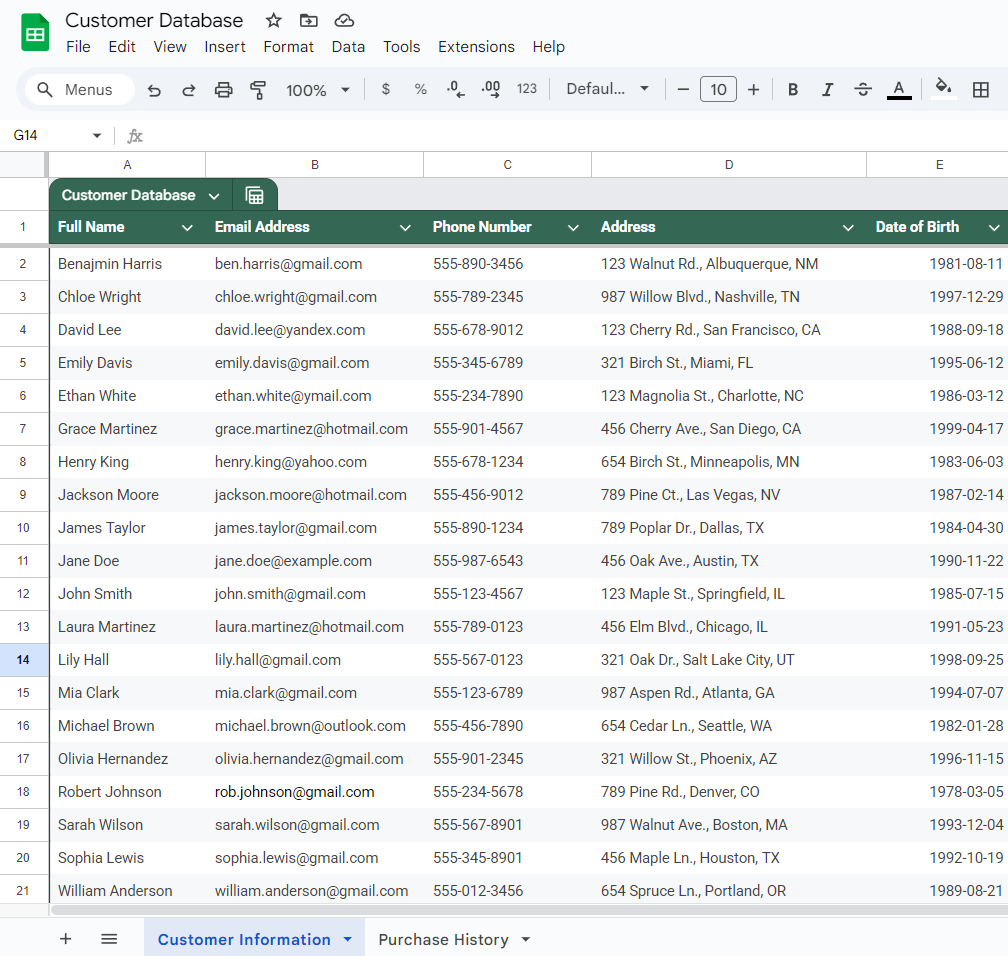This screenshot has width=1008, height=956.
Task: Toggle italic formatting
Action: point(827,90)
